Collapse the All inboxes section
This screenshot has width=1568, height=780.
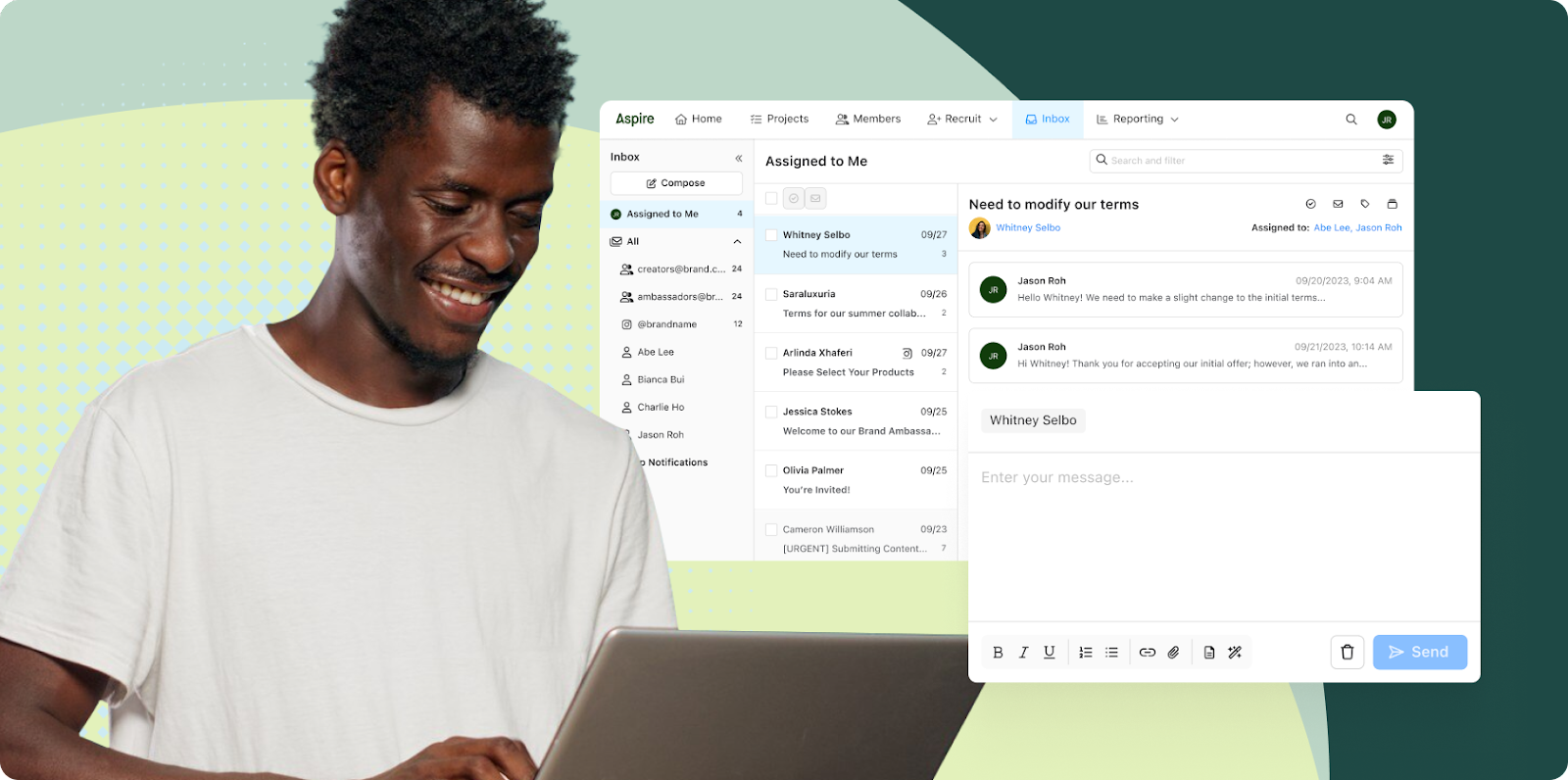[737, 241]
